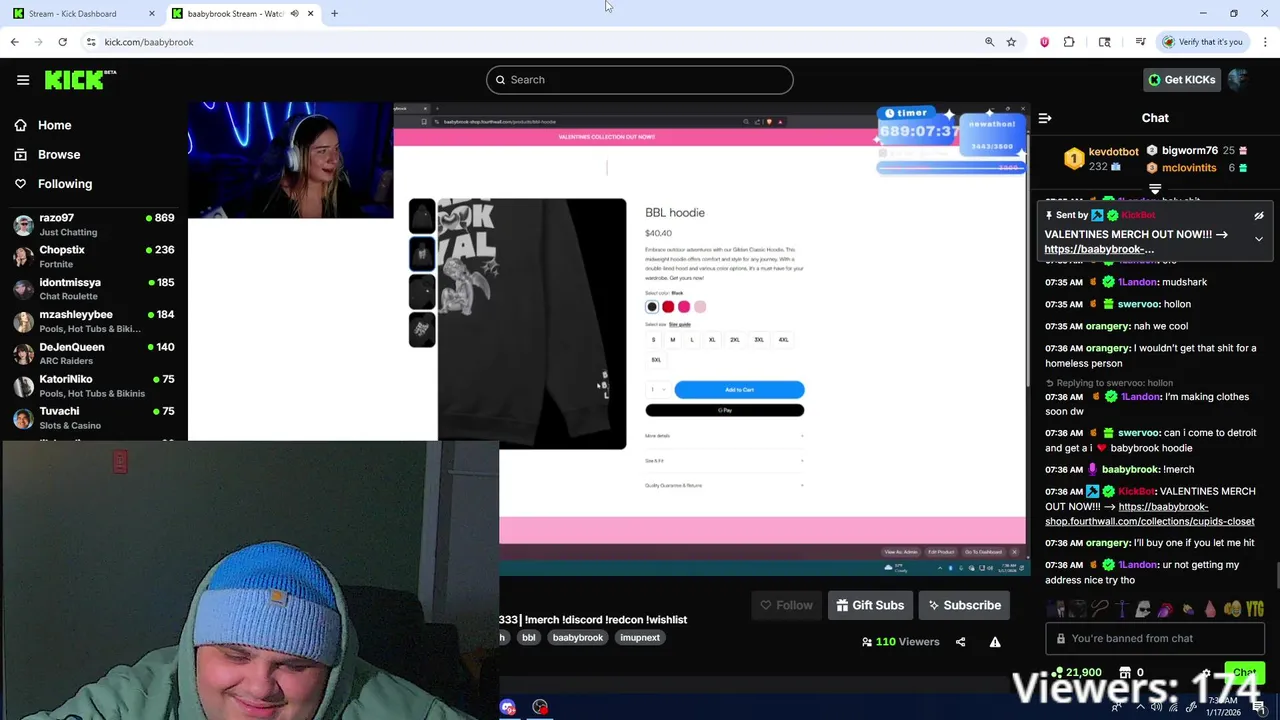This screenshot has height=720, width=1280.
Task: Pick the sunglasses emote
Action: coord(1143,608)
